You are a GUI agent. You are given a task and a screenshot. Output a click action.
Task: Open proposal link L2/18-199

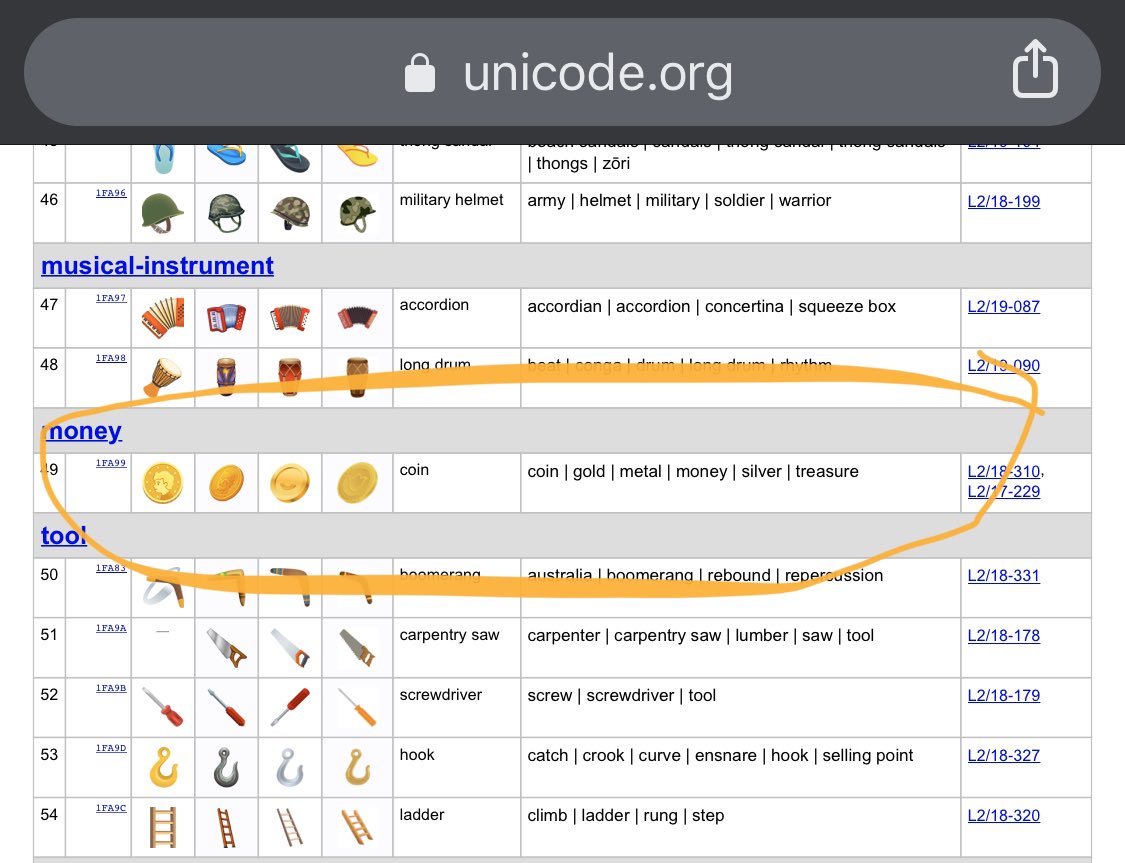(x=1004, y=202)
